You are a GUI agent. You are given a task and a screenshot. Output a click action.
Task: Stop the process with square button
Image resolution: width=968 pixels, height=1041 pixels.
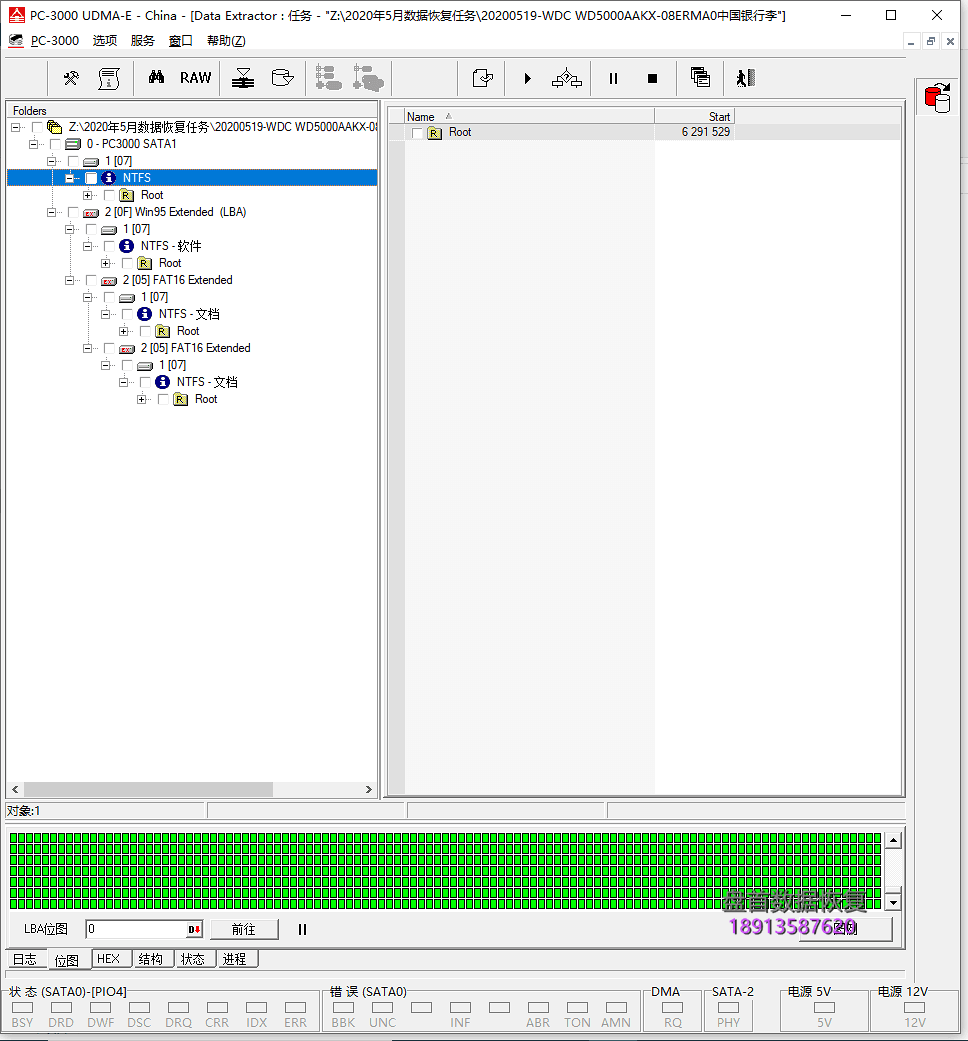[x=653, y=78]
